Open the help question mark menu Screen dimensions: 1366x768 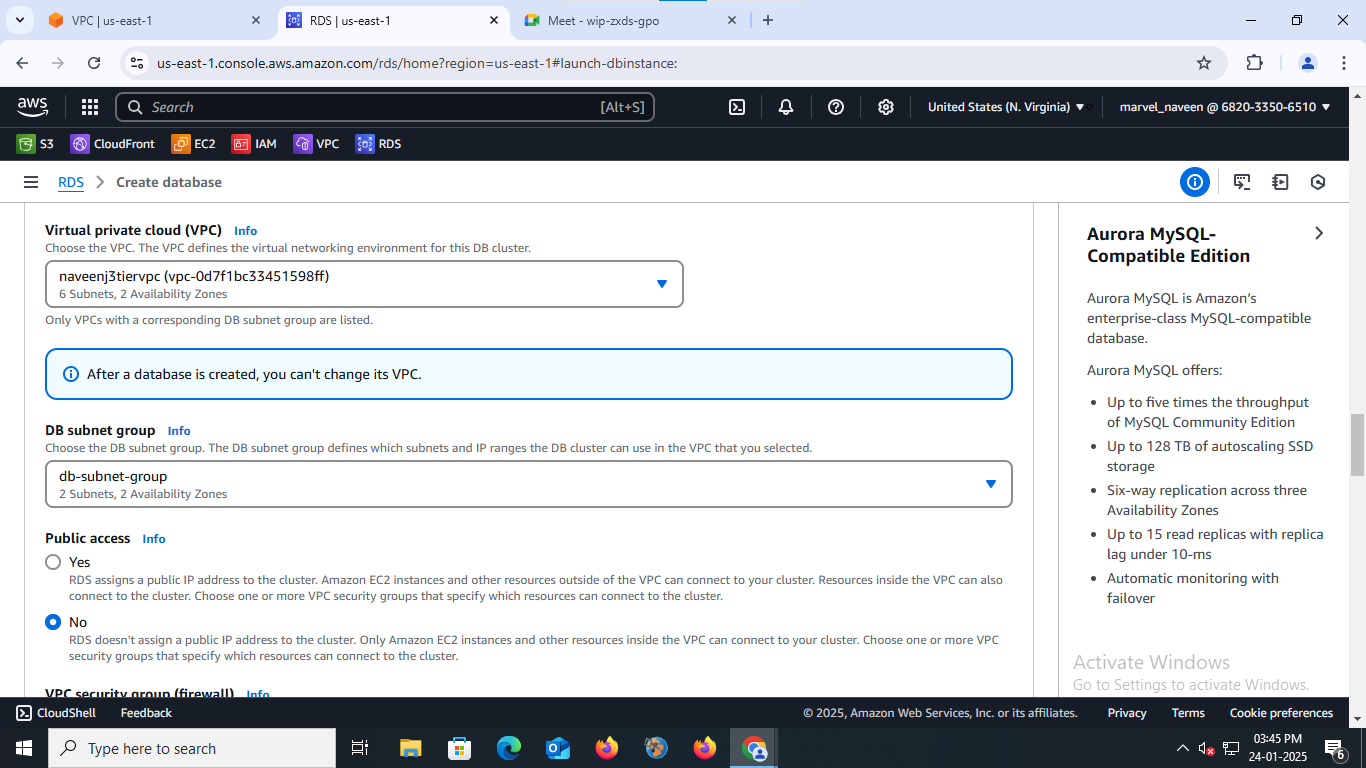(x=836, y=107)
